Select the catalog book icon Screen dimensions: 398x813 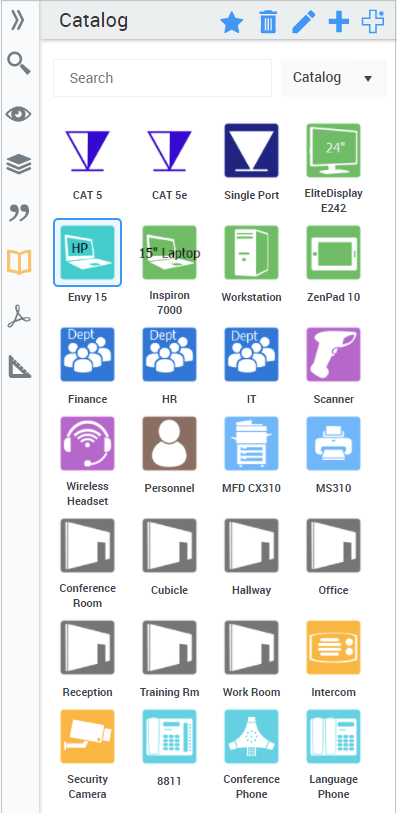tap(19, 262)
